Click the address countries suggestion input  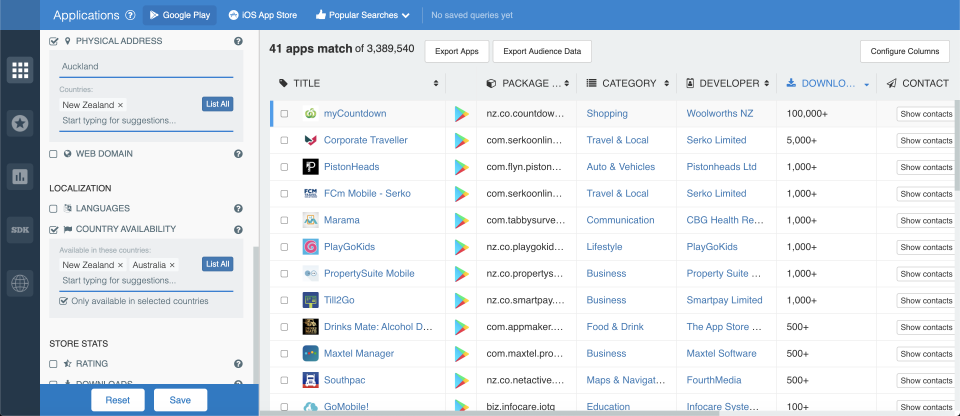[x=146, y=121]
